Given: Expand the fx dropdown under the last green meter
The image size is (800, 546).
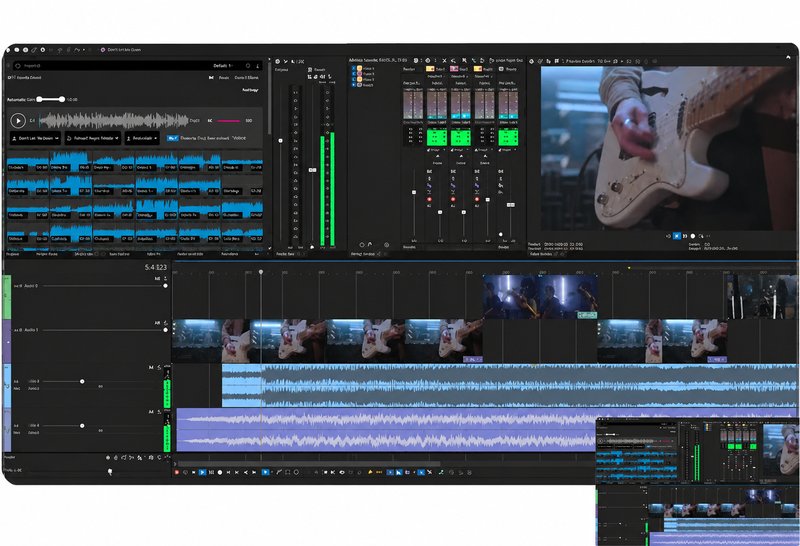Looking at the screenshot, I should [x=507, y=150].
